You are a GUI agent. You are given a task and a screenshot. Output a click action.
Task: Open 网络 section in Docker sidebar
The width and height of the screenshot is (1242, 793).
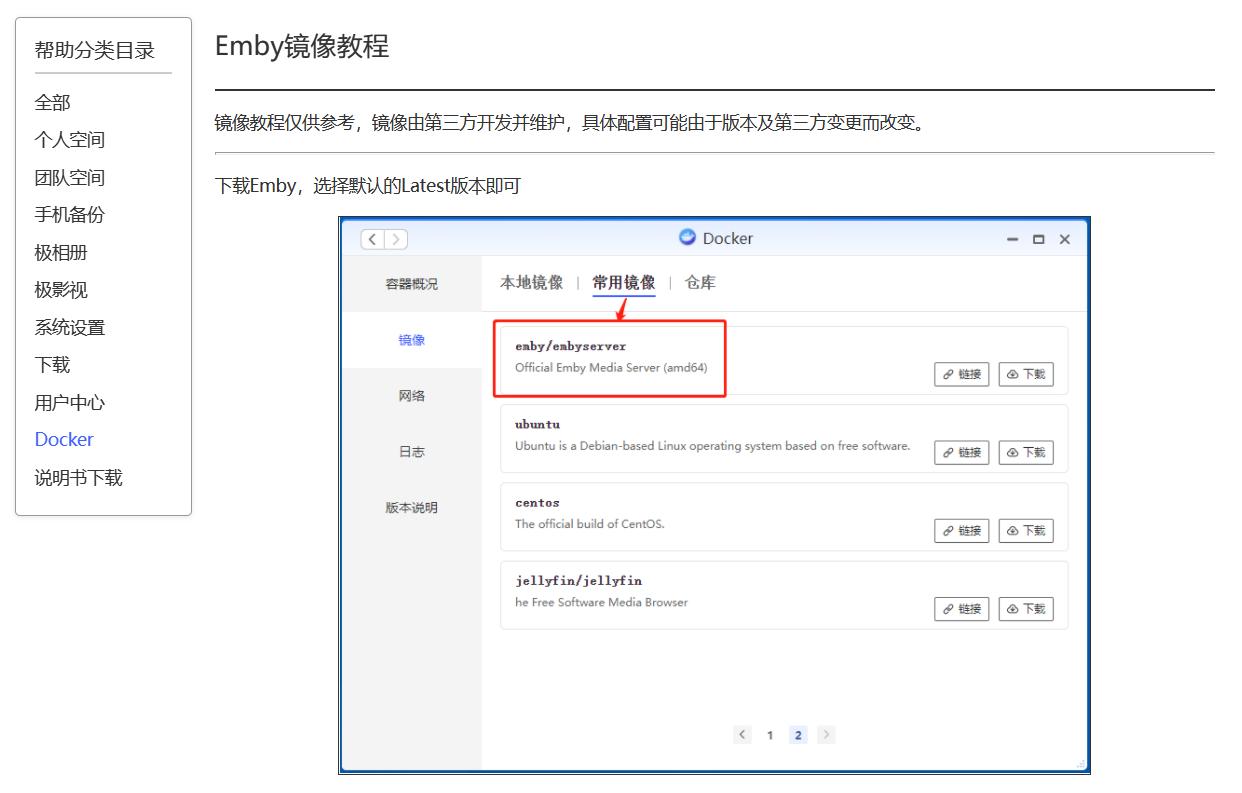[x=411, y=395]
